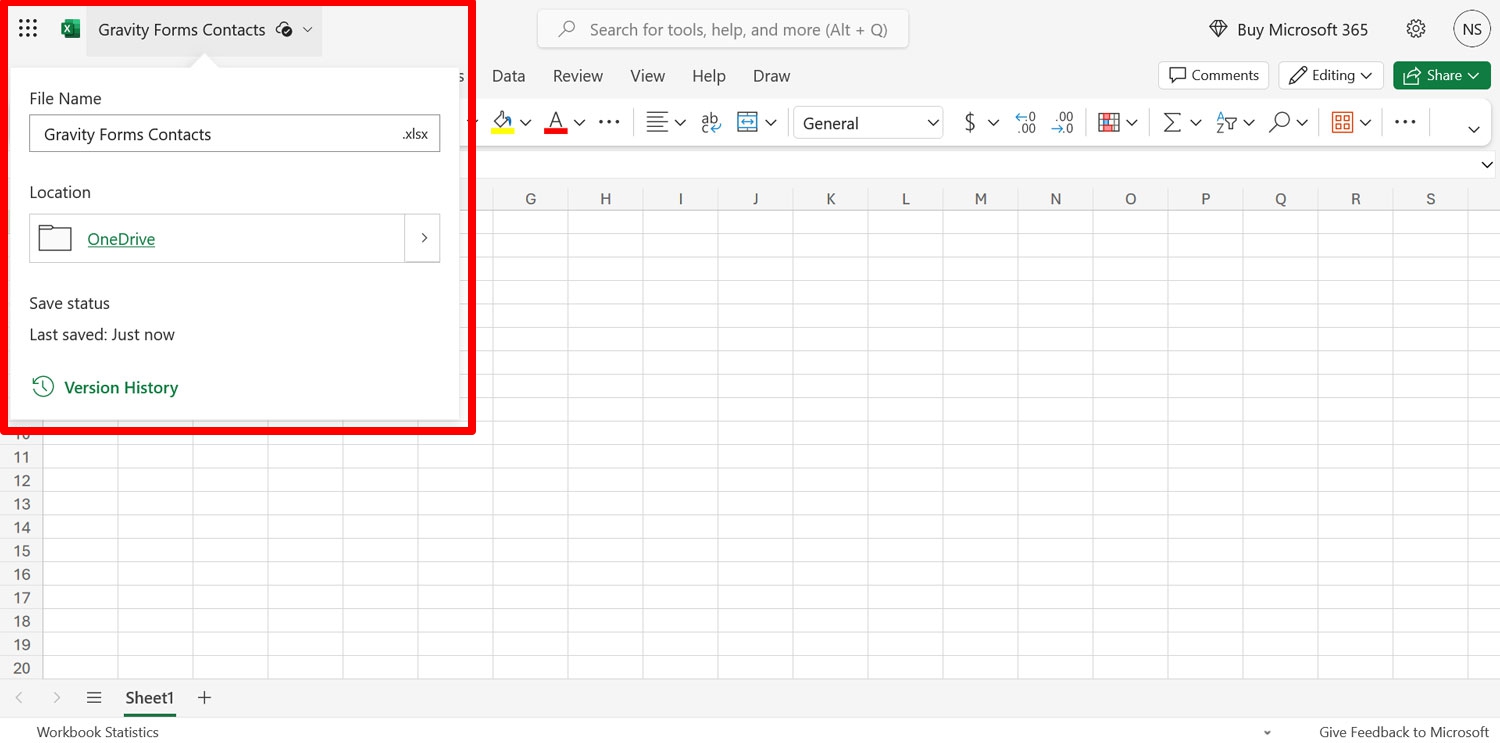Click the conditional formatting icon
1500x743 pixels.
[1108, 122]
